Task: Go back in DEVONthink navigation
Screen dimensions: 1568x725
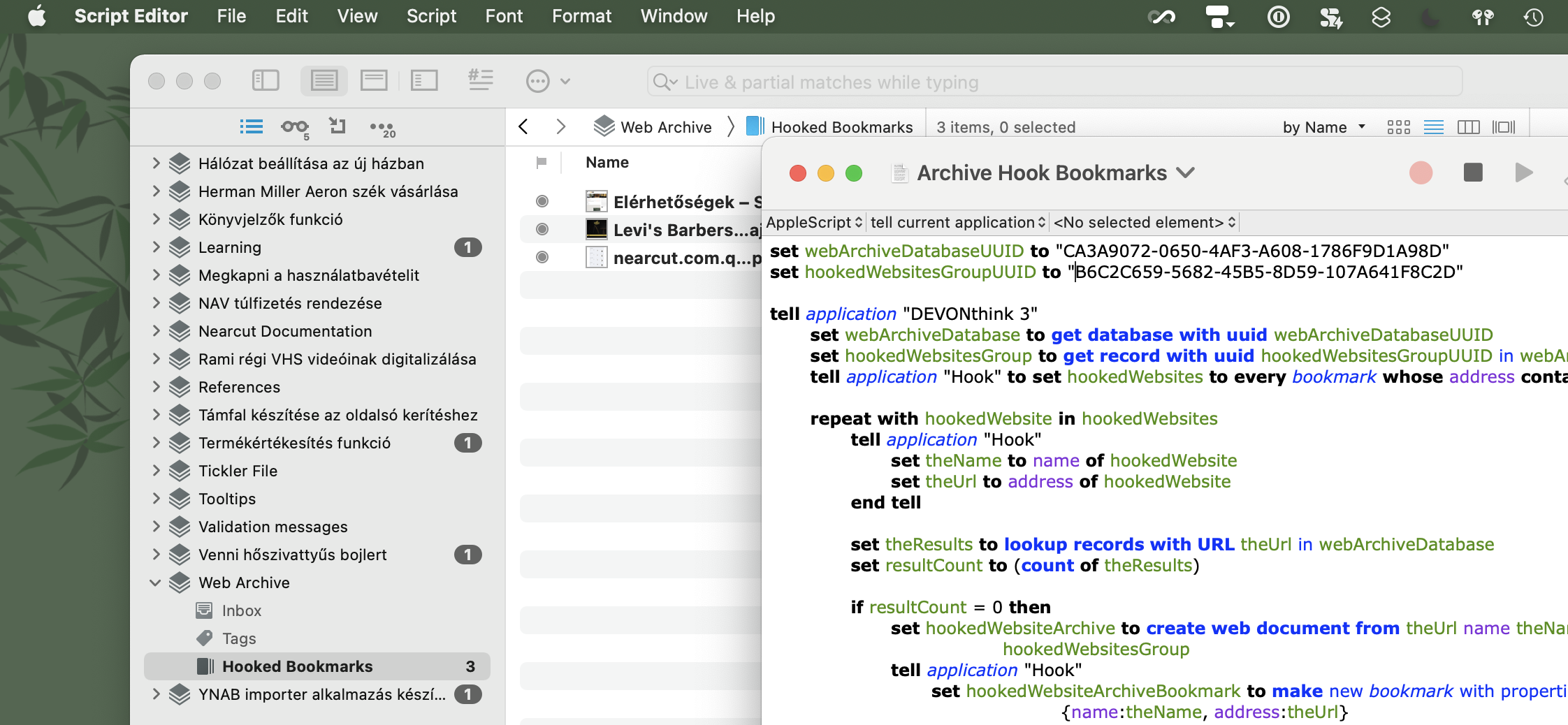Action: [x=523, y=126]
